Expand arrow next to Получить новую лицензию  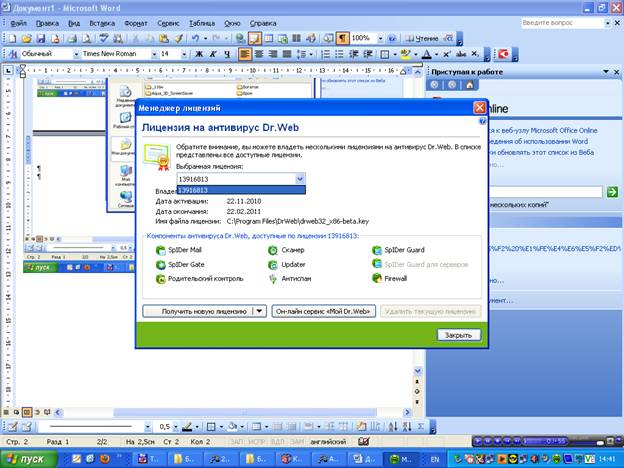pos(259,311)
